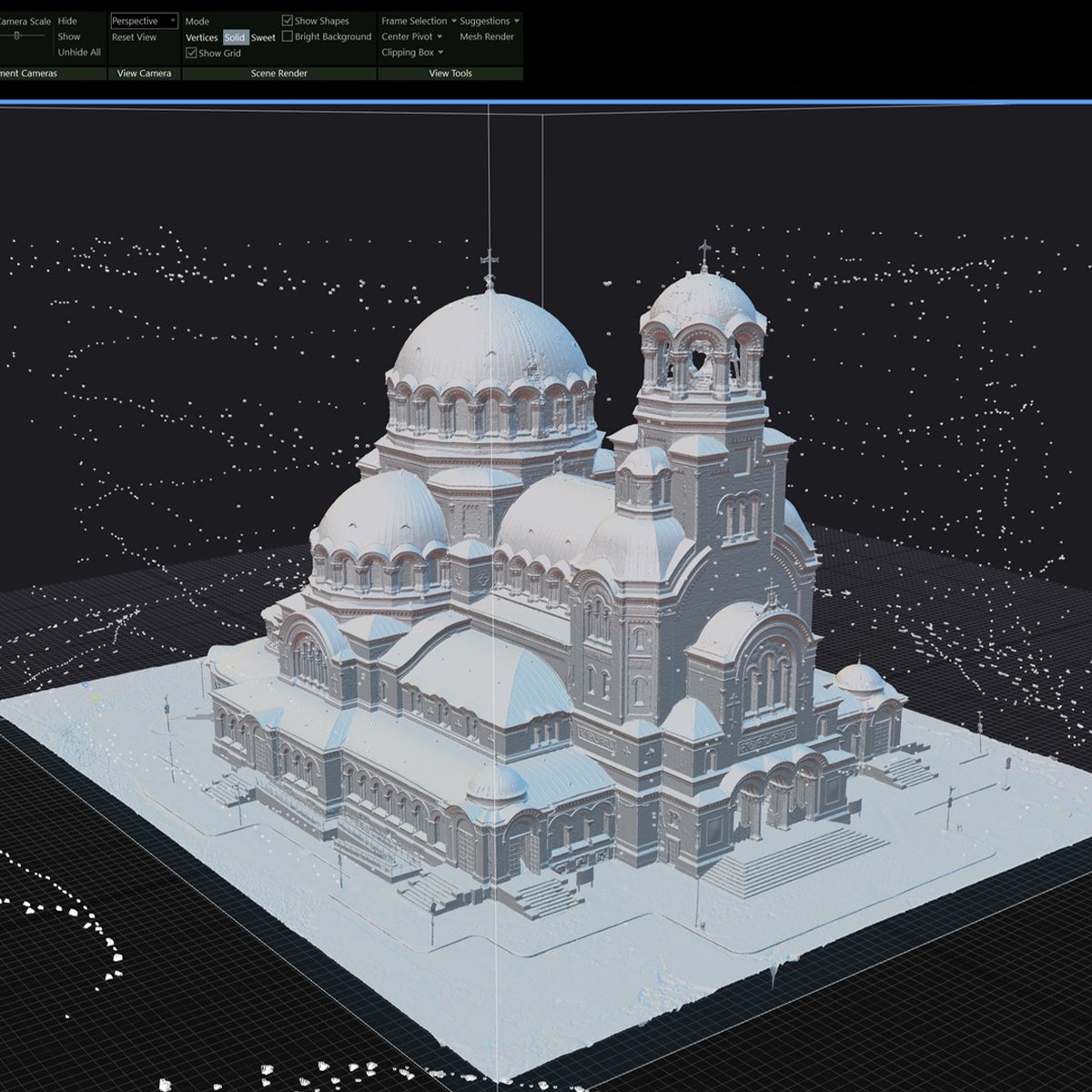Switch render mode to Vertices

click(x=201, y=37)
